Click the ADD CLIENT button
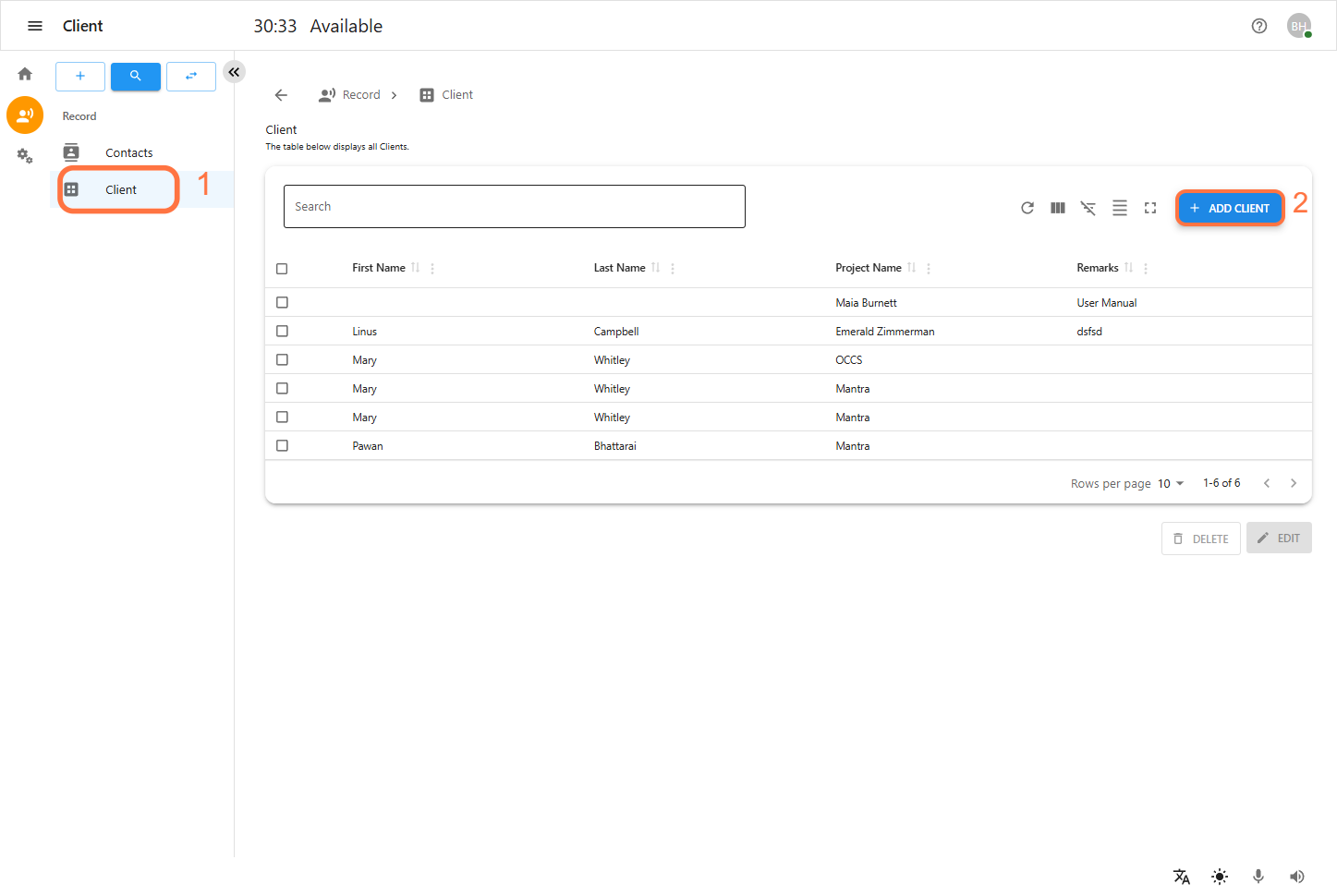The height and width of the screenshot is (896, 1337). [x=1229, y=208]
